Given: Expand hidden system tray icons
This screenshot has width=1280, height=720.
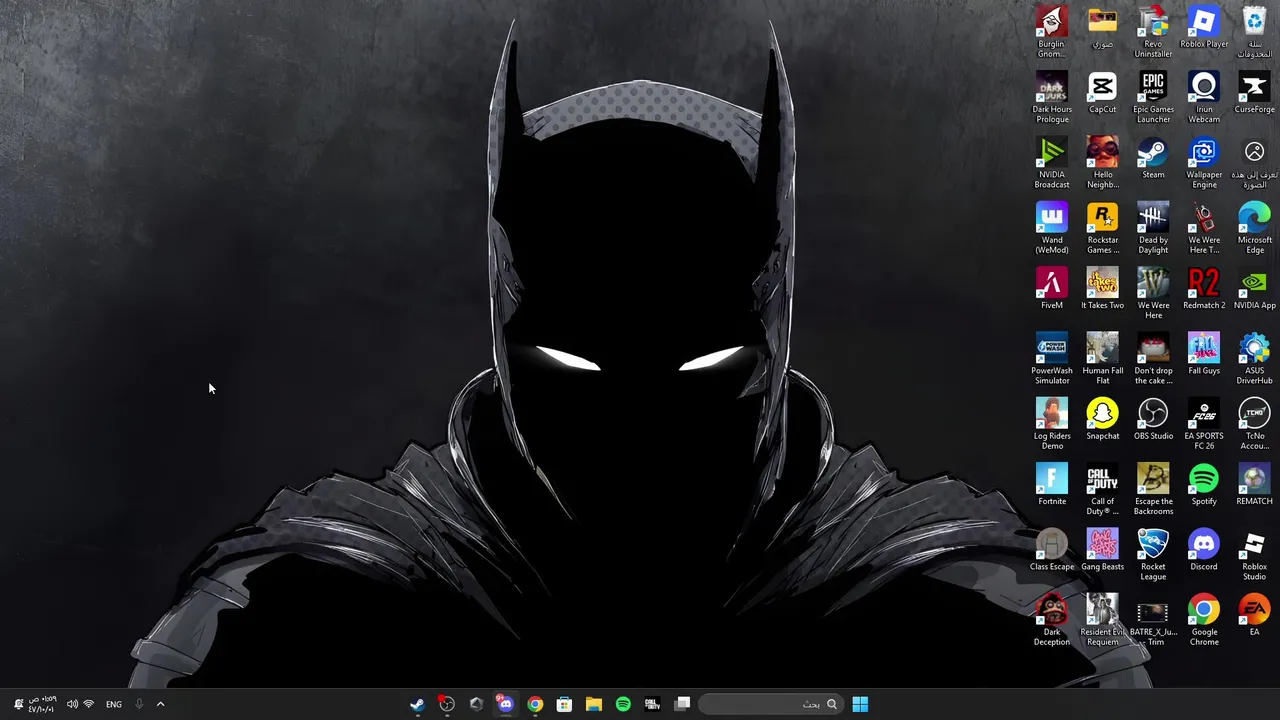Looking at the screenshot, I should (x=160, y=704).
